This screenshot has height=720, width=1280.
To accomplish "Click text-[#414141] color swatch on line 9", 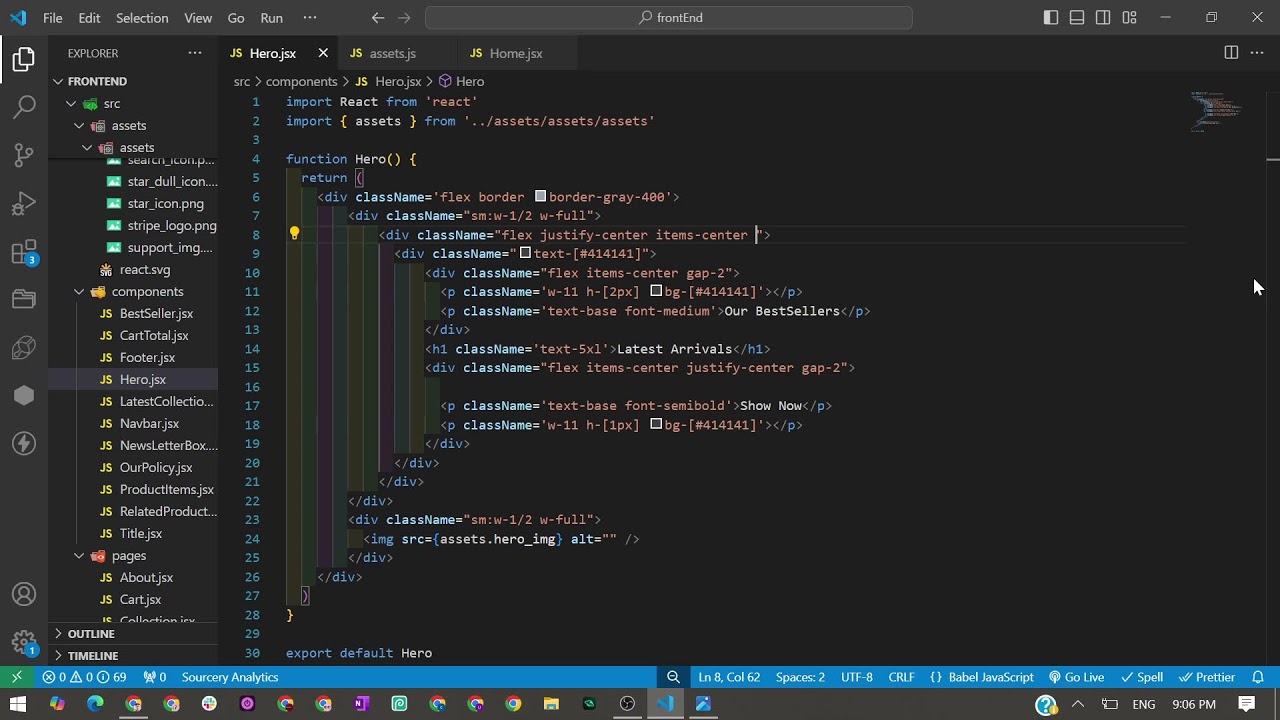I will coord(525,254).
